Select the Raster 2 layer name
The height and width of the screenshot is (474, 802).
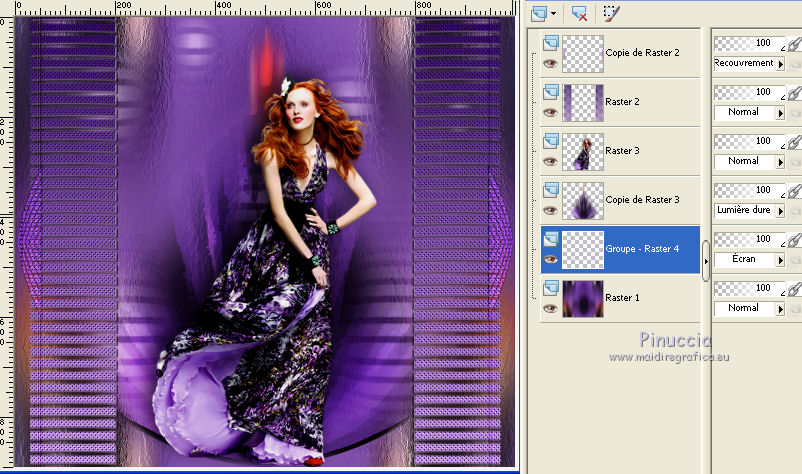point(622,102)
